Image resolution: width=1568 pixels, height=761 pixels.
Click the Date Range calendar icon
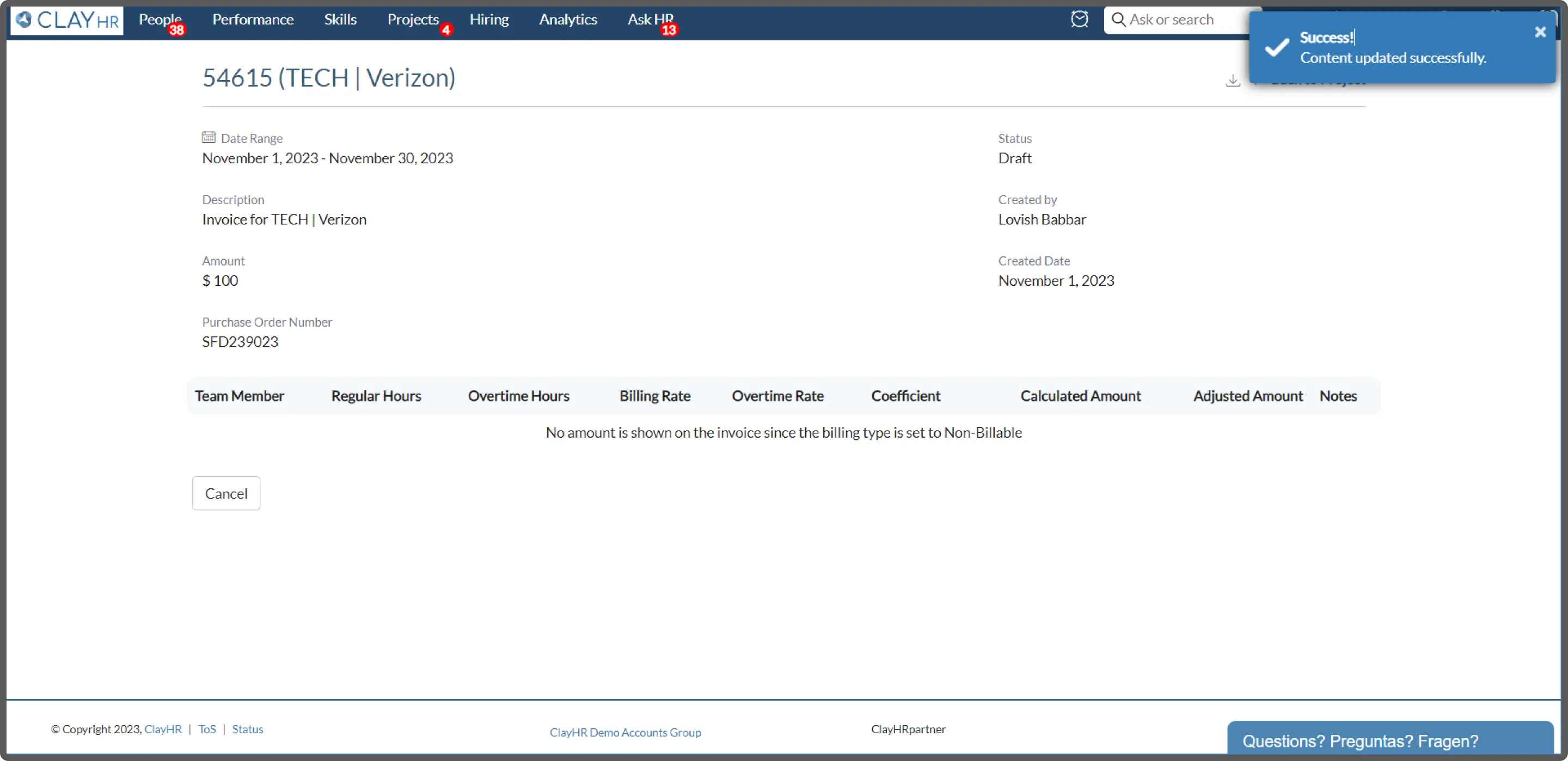pos(208,138)
